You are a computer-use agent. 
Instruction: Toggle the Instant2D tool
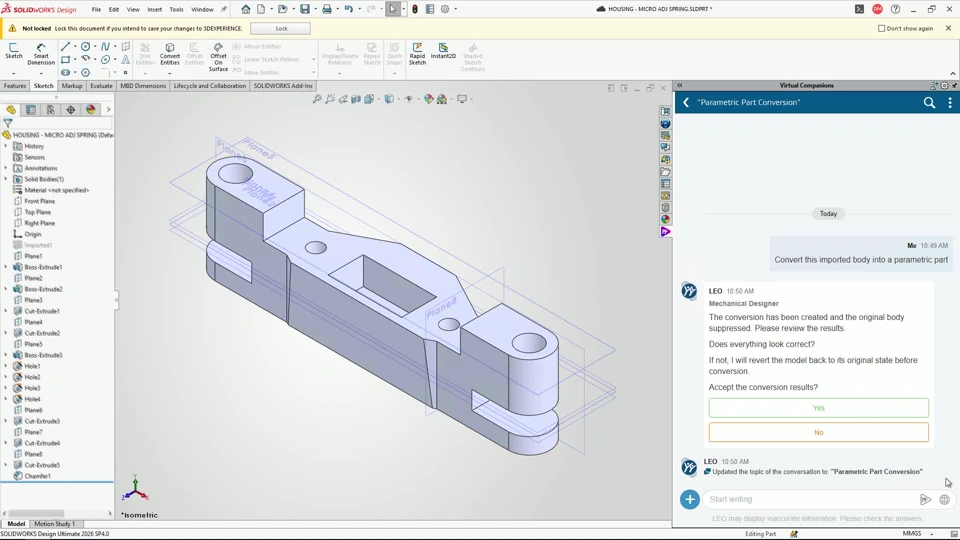pyautogui.click(x=443, y=51)
